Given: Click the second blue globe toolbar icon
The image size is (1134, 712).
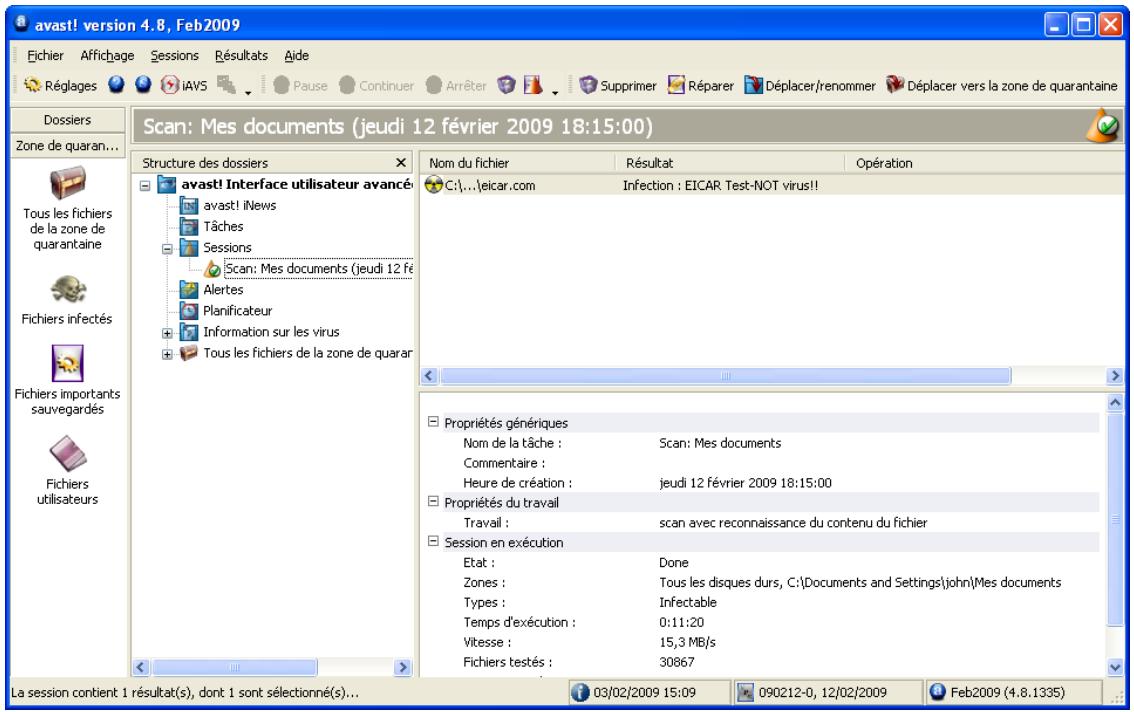Looking at the screenshot, I should tap(143, 85).
